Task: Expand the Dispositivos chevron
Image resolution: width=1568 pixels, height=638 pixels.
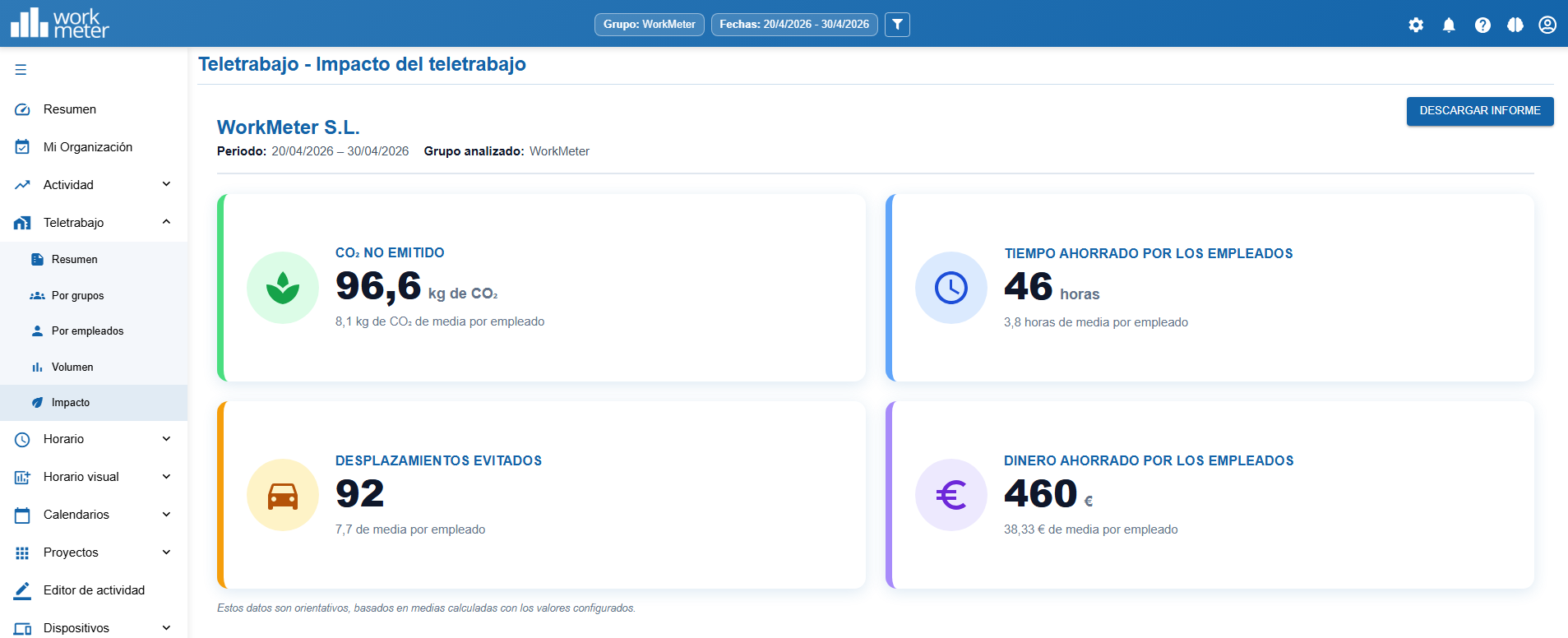Action: tap(166, 628)
